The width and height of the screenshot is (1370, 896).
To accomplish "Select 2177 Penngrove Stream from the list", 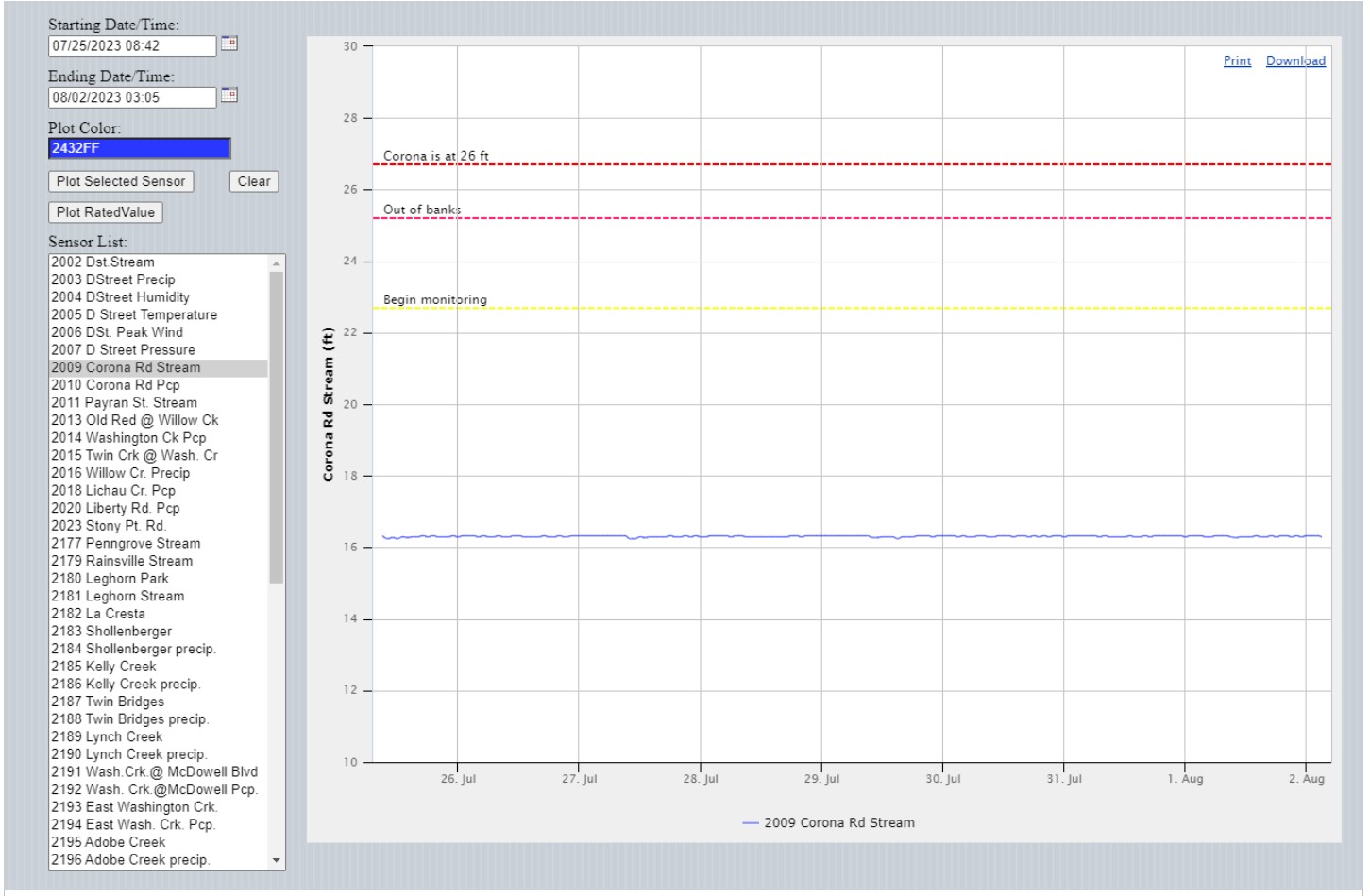I will click(126, 543).
